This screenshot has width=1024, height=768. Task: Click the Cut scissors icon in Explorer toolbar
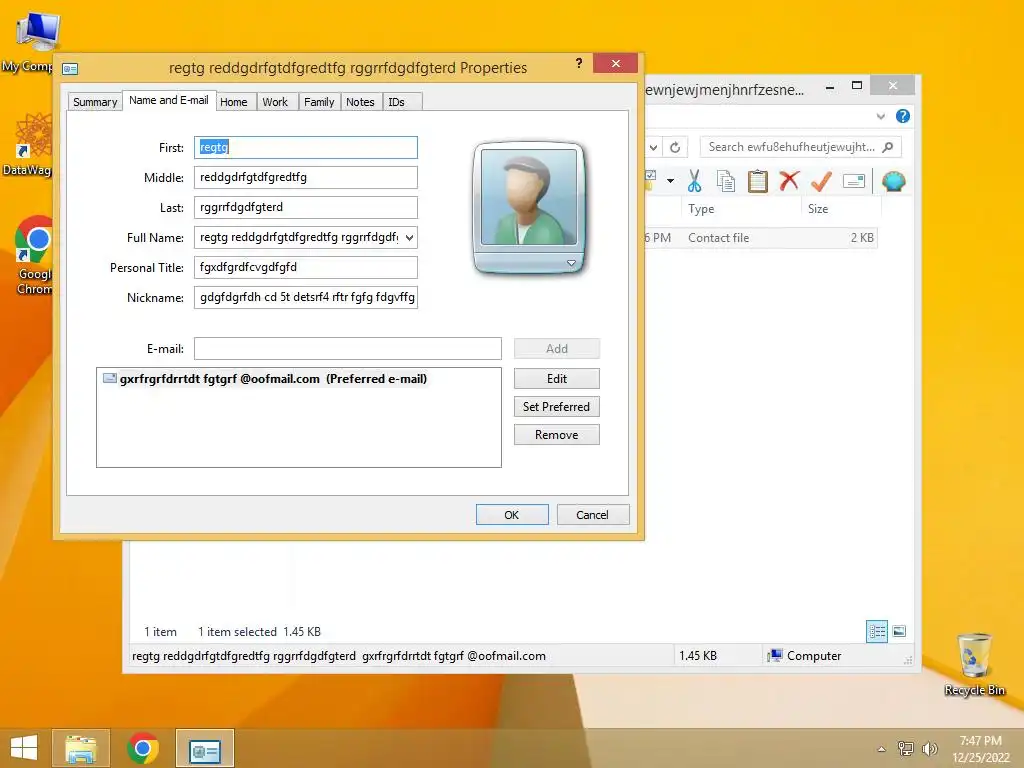[694, 181]
